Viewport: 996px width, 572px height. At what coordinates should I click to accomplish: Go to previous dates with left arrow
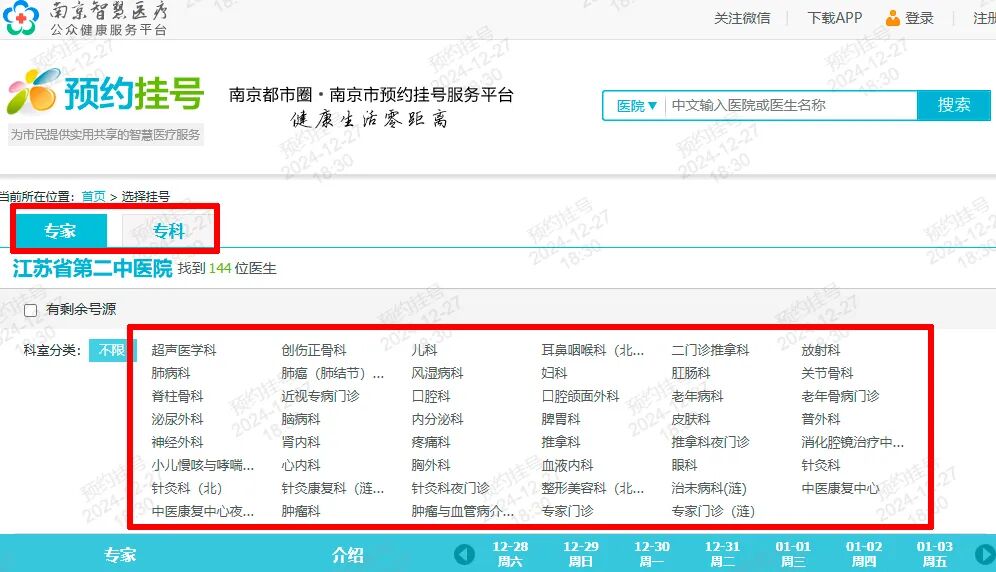click(464, 554)
